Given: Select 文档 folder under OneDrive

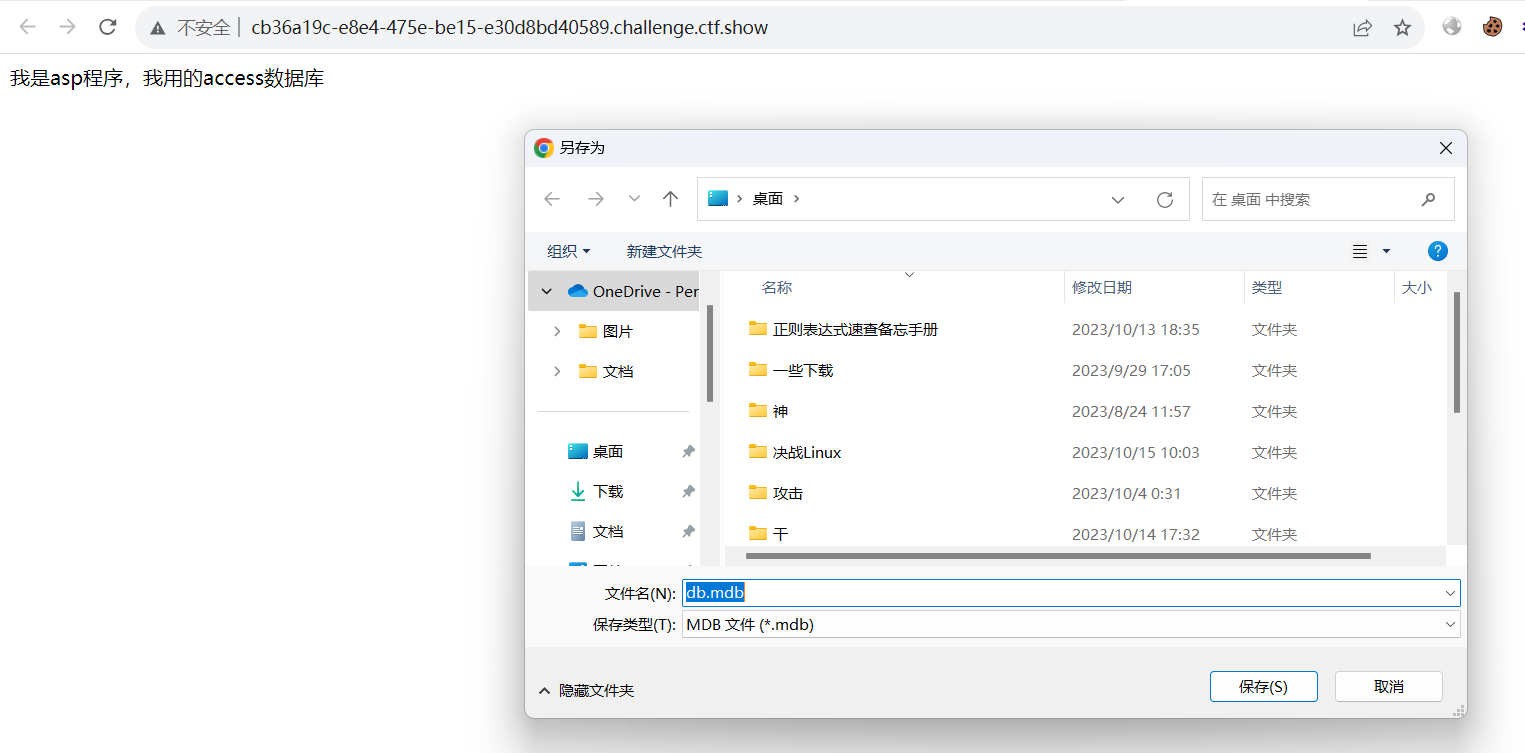Looking at the screenshot, I should (606, 371).
